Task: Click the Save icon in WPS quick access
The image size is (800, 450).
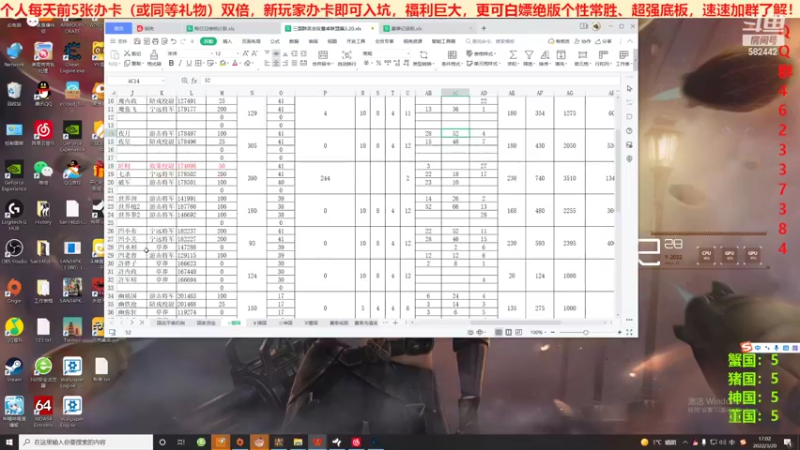Action: [137, 41]
